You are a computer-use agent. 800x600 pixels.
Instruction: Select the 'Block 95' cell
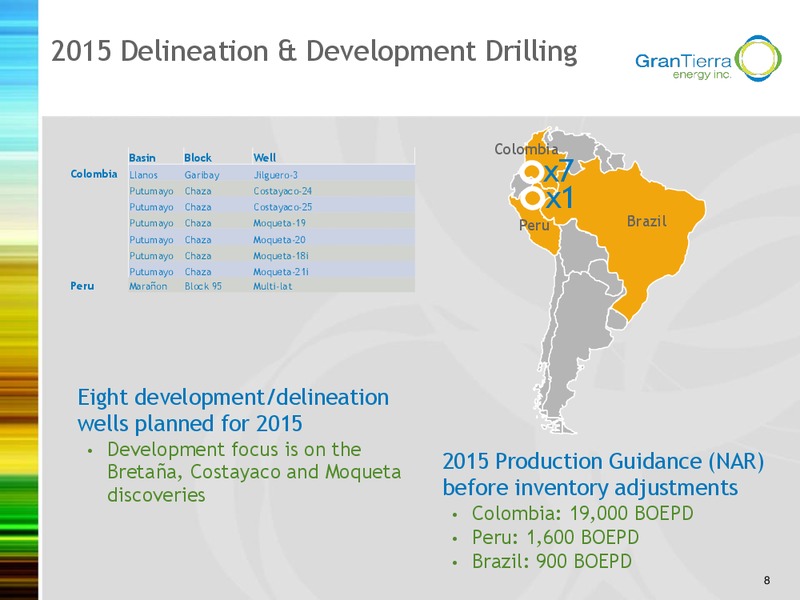click(203, 286)
